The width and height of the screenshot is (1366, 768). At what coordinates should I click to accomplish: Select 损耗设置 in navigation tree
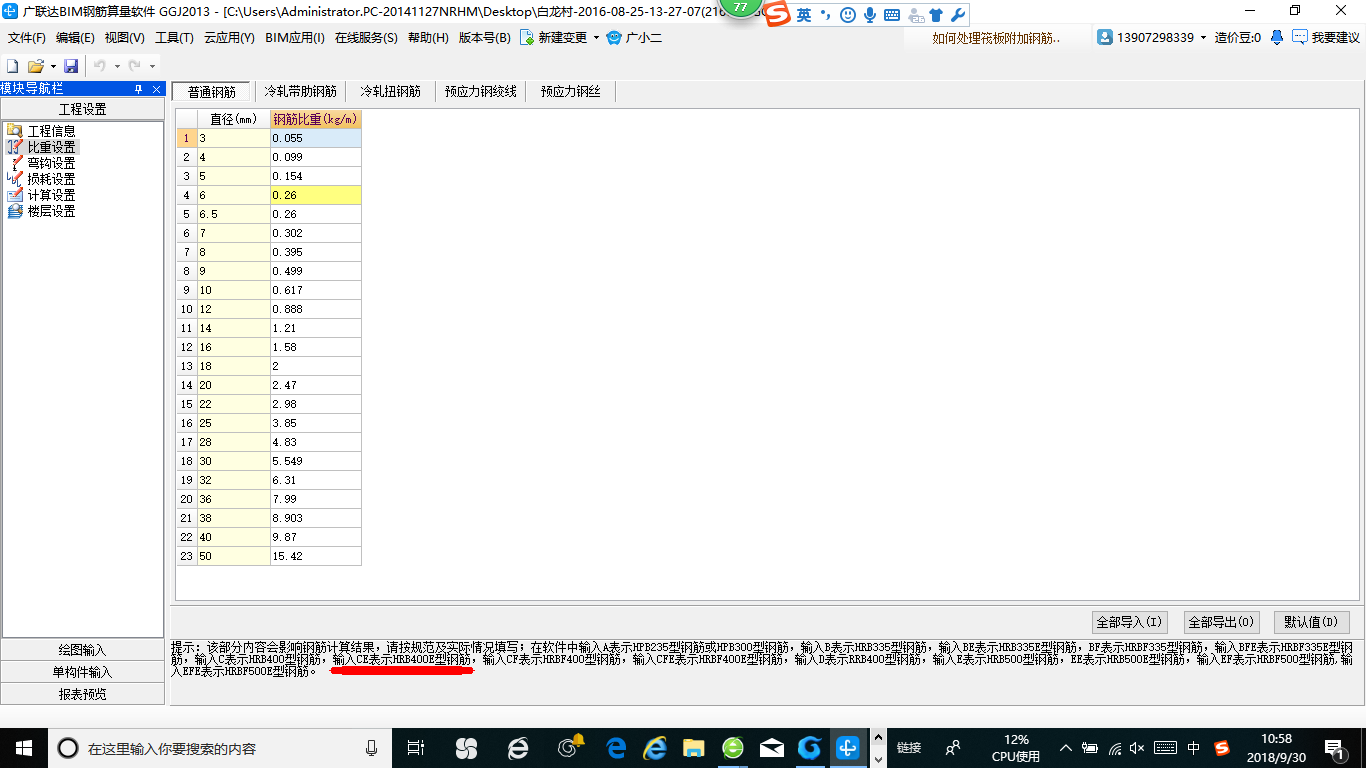[51, 179]
